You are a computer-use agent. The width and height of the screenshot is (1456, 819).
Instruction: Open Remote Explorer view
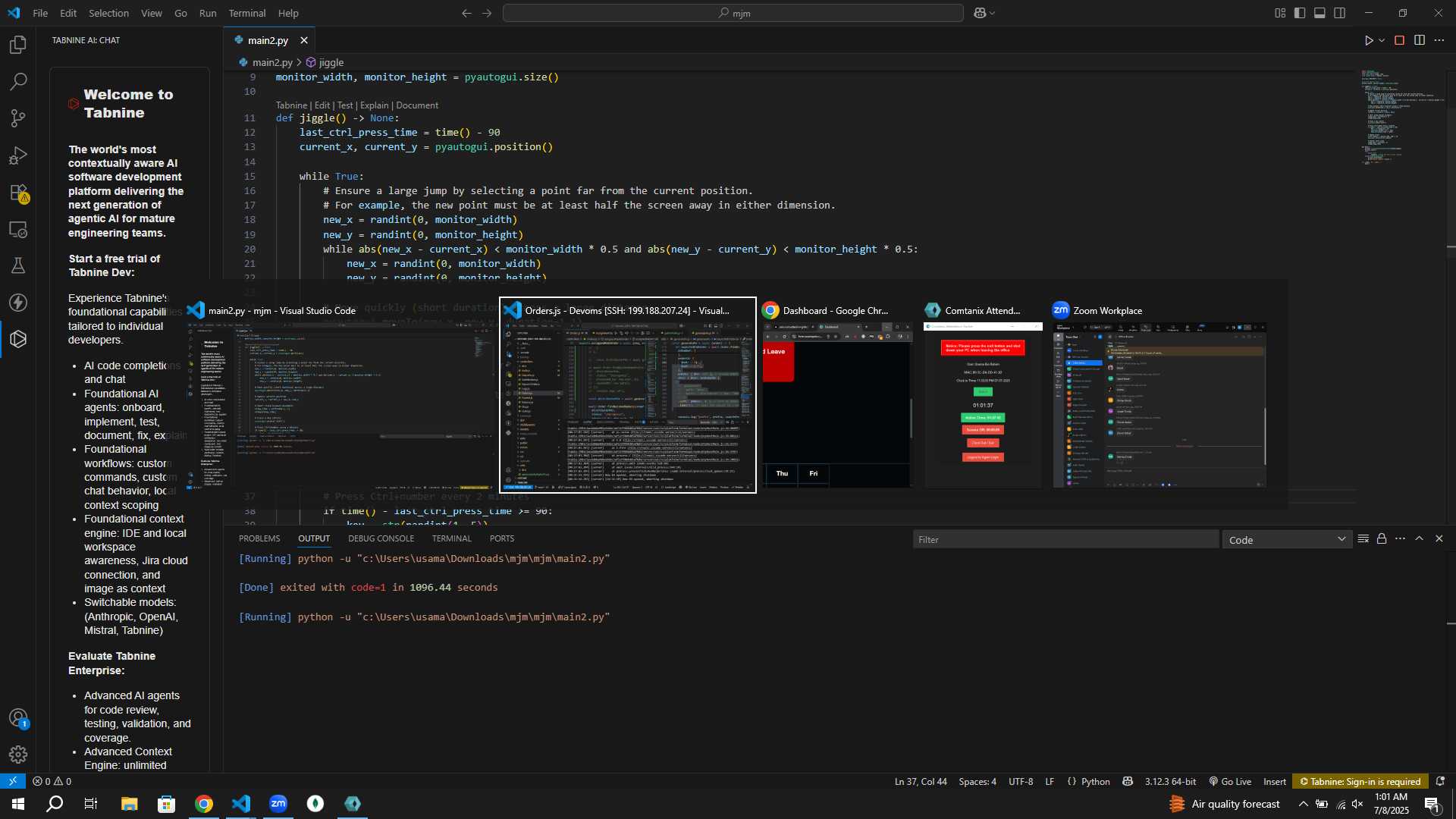(x=18, y=229)
